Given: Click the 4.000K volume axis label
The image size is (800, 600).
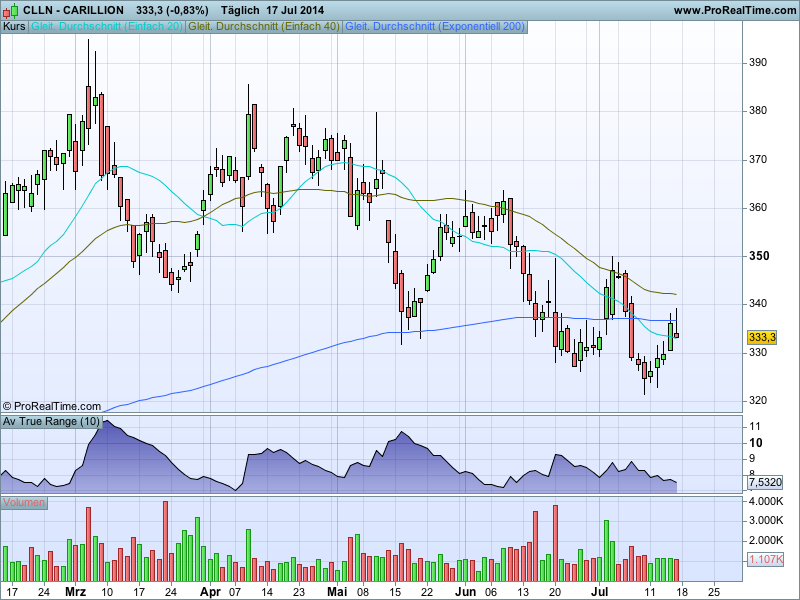Looking at the screenshot, I should [x=766, y=502].
